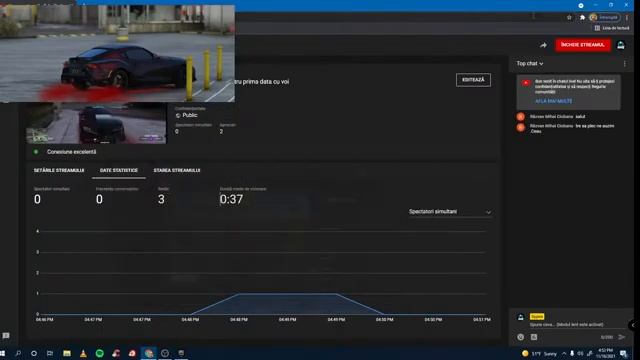Open the notification center icon
This screenshot has width=640, height=360.
tap(623, 353)
